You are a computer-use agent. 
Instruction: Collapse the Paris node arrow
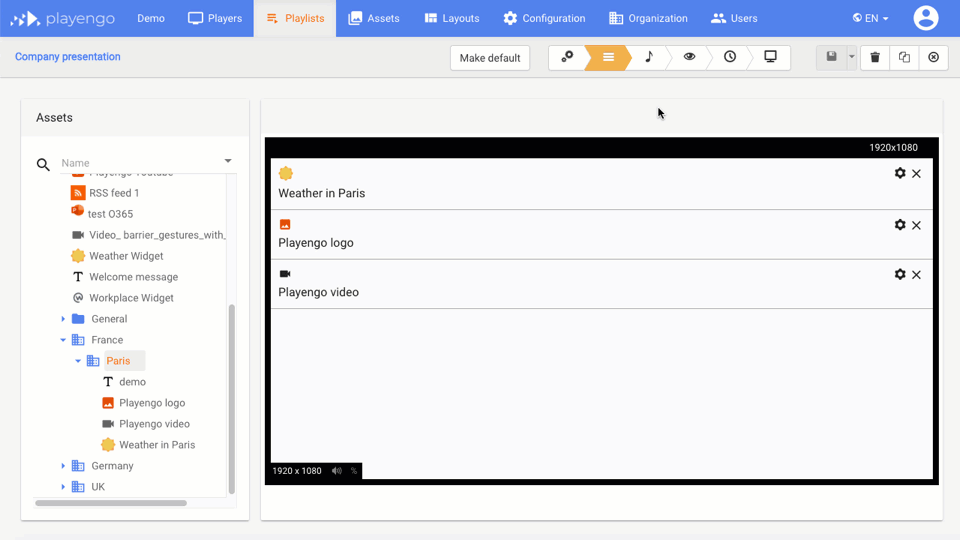[78, 361]
